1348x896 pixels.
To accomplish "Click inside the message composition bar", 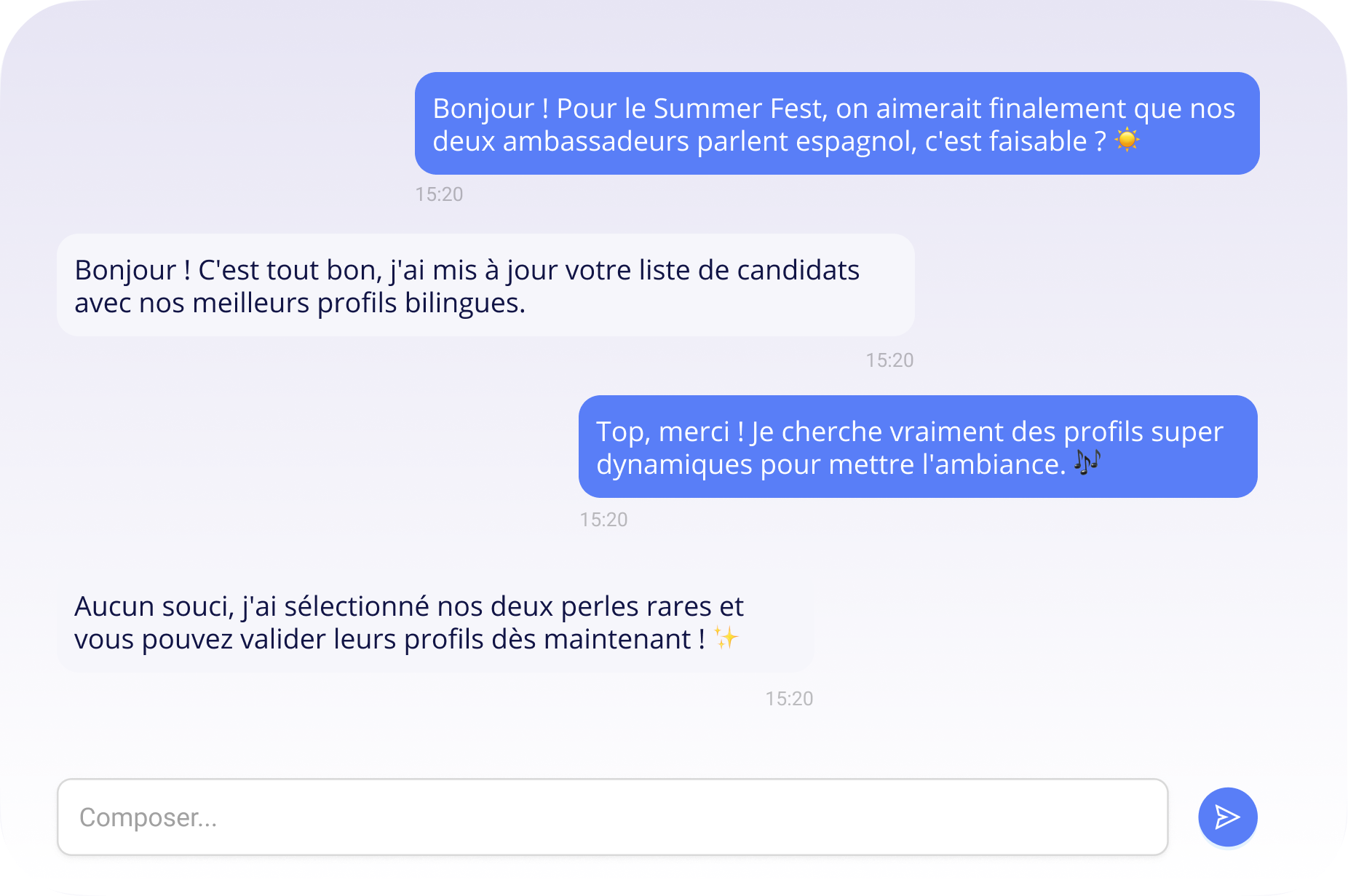I will 614,817.
